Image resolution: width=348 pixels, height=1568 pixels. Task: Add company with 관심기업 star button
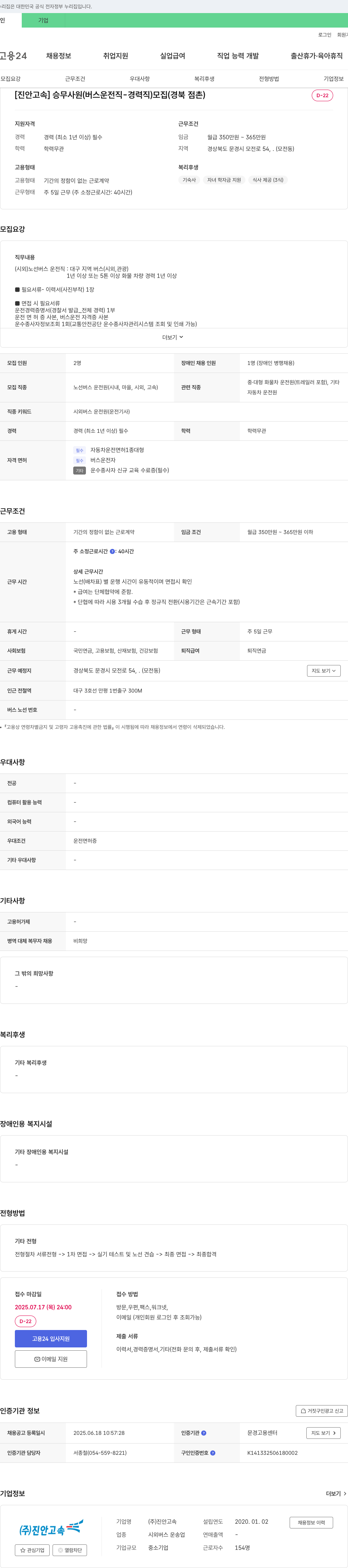(x=32, y=1550)
